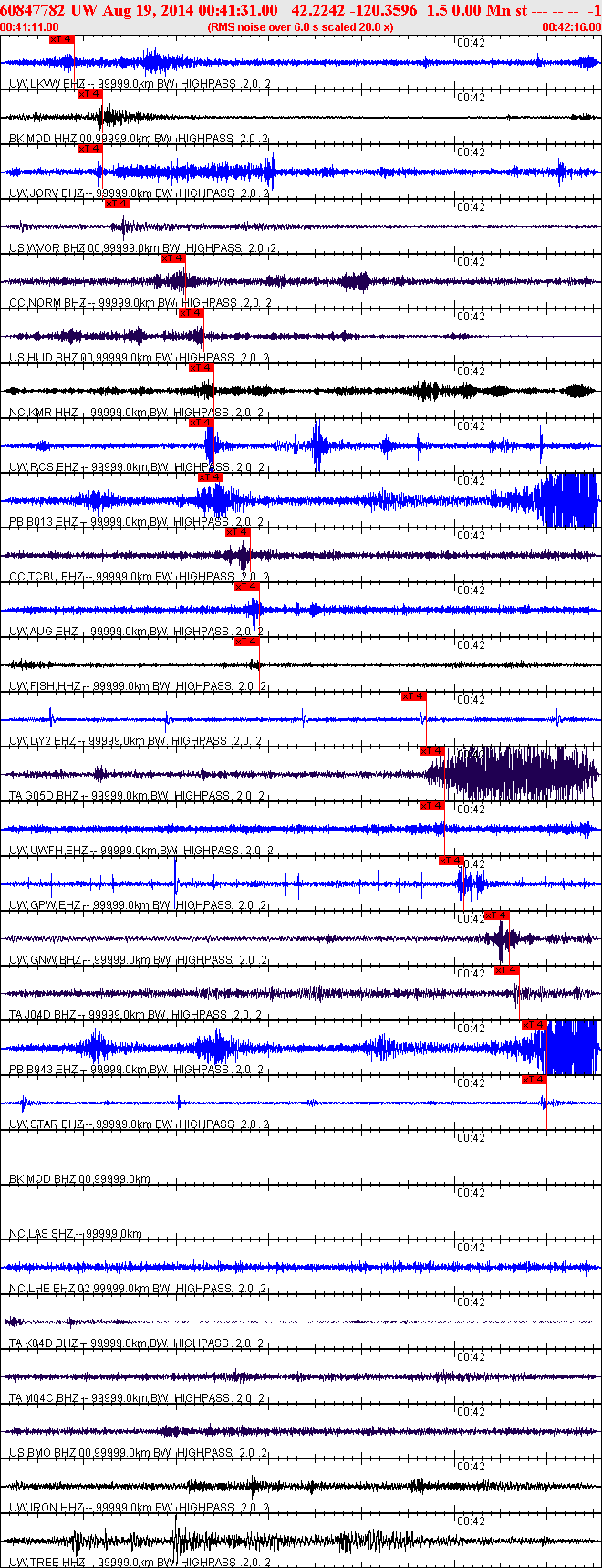This screenshot has height=1568, width=602.
Task: Click the 00:42 tick label above UW.IRON trace
Action: 471,1467
